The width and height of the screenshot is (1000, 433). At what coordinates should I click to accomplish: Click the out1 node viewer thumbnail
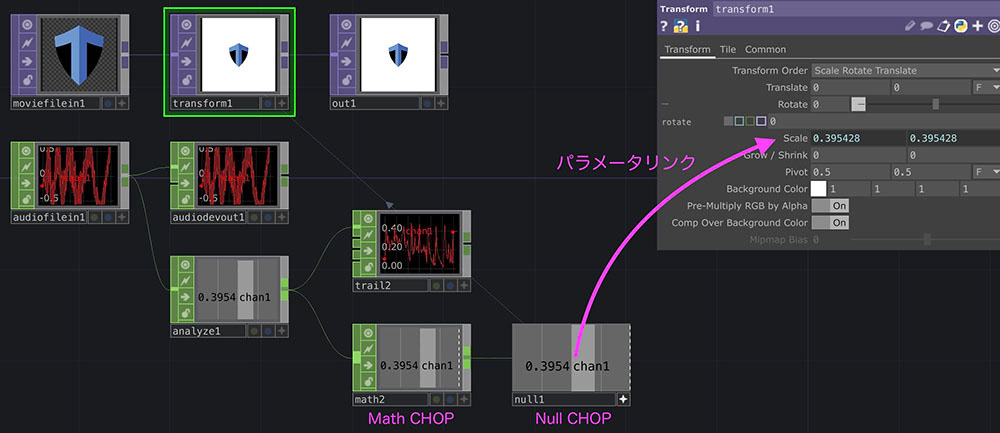(x=398, y=55)
